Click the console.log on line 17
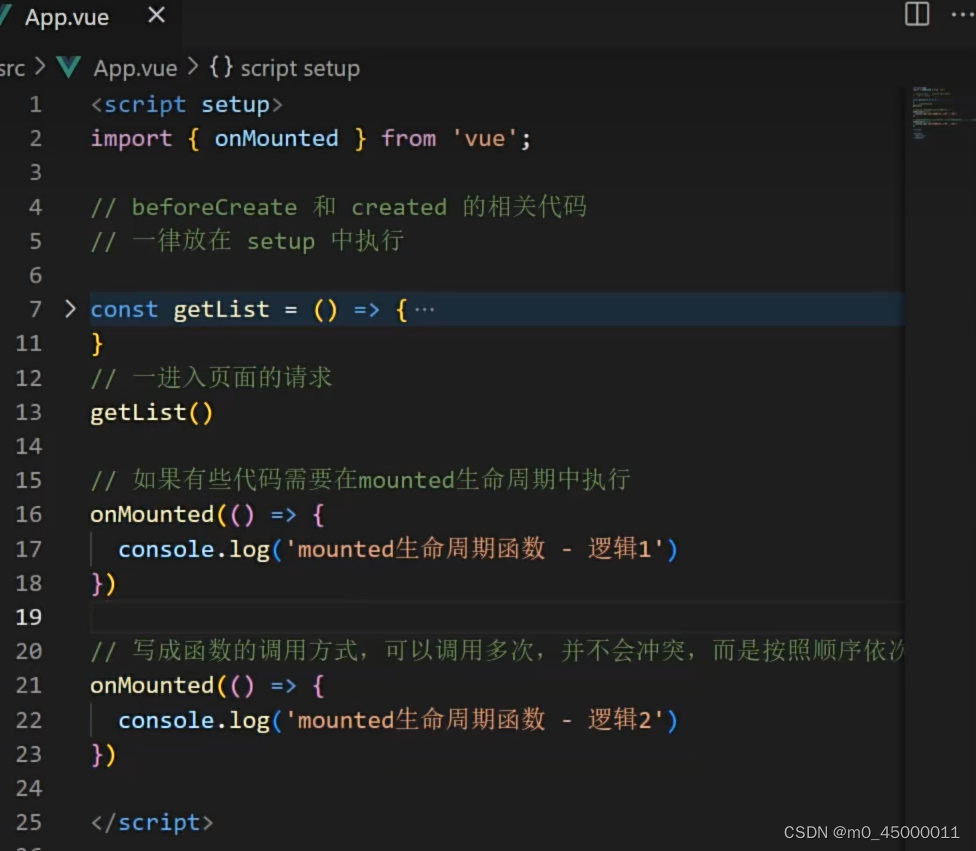Image resolution: width=976 pixels, height=851 pixels. click(x=192, y=548)
